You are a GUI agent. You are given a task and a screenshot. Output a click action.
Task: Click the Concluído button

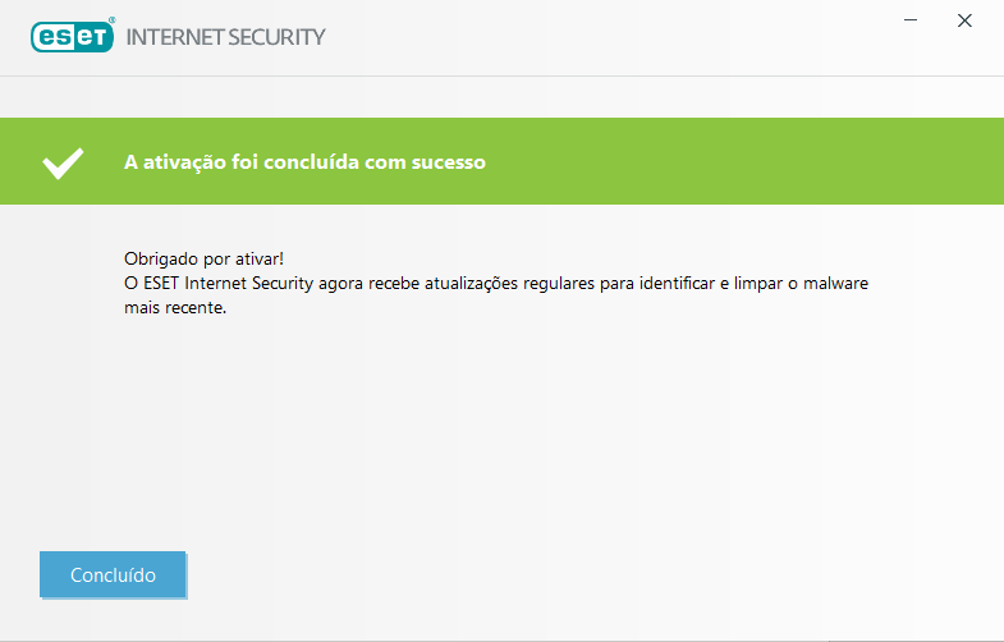[113, 575]
